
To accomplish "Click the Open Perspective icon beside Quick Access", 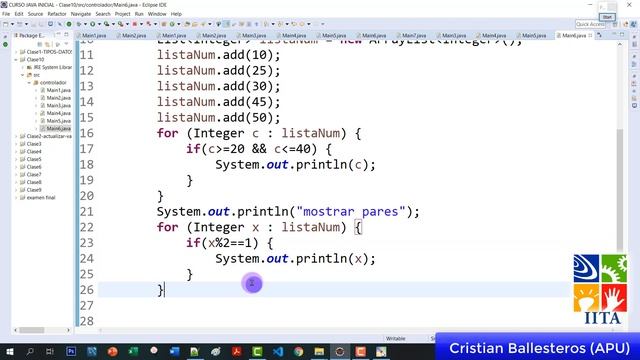I will (x=615, y=24).
